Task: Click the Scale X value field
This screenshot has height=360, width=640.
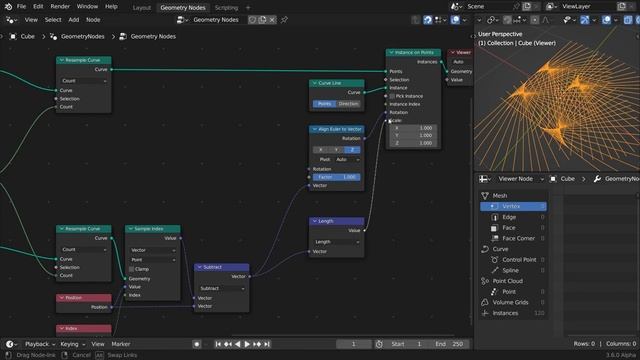Action: click(x=413, y=128)
